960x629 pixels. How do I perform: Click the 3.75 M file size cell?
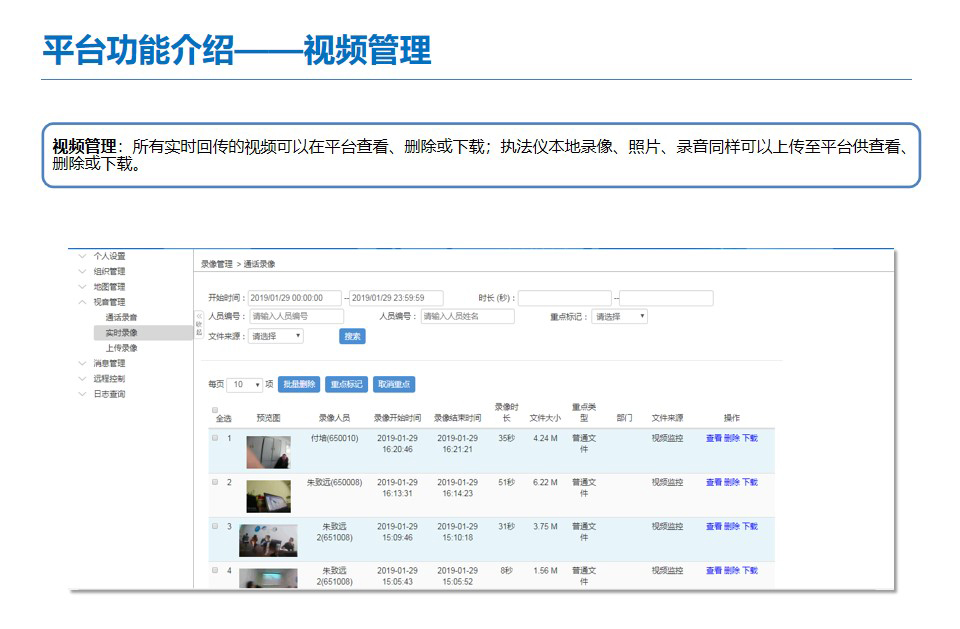(545, 527)
